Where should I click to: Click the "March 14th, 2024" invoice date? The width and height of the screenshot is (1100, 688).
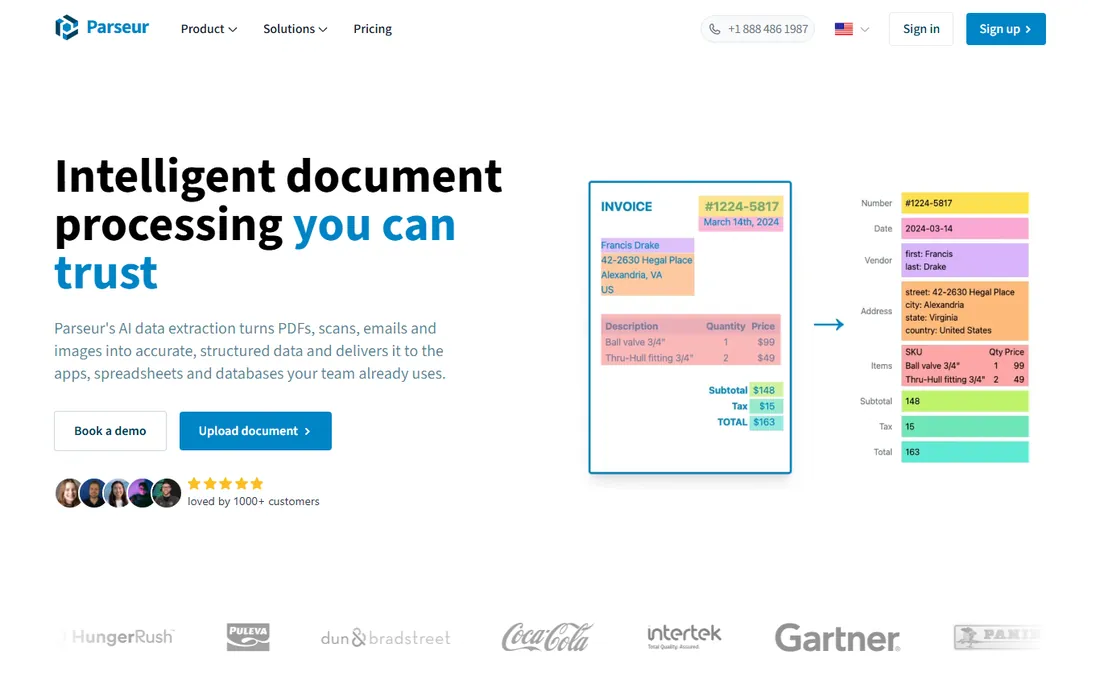coord(741,222)
